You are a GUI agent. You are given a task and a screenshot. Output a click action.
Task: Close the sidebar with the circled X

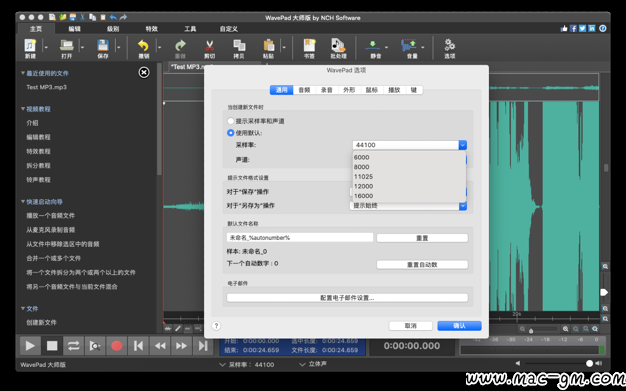144,72
